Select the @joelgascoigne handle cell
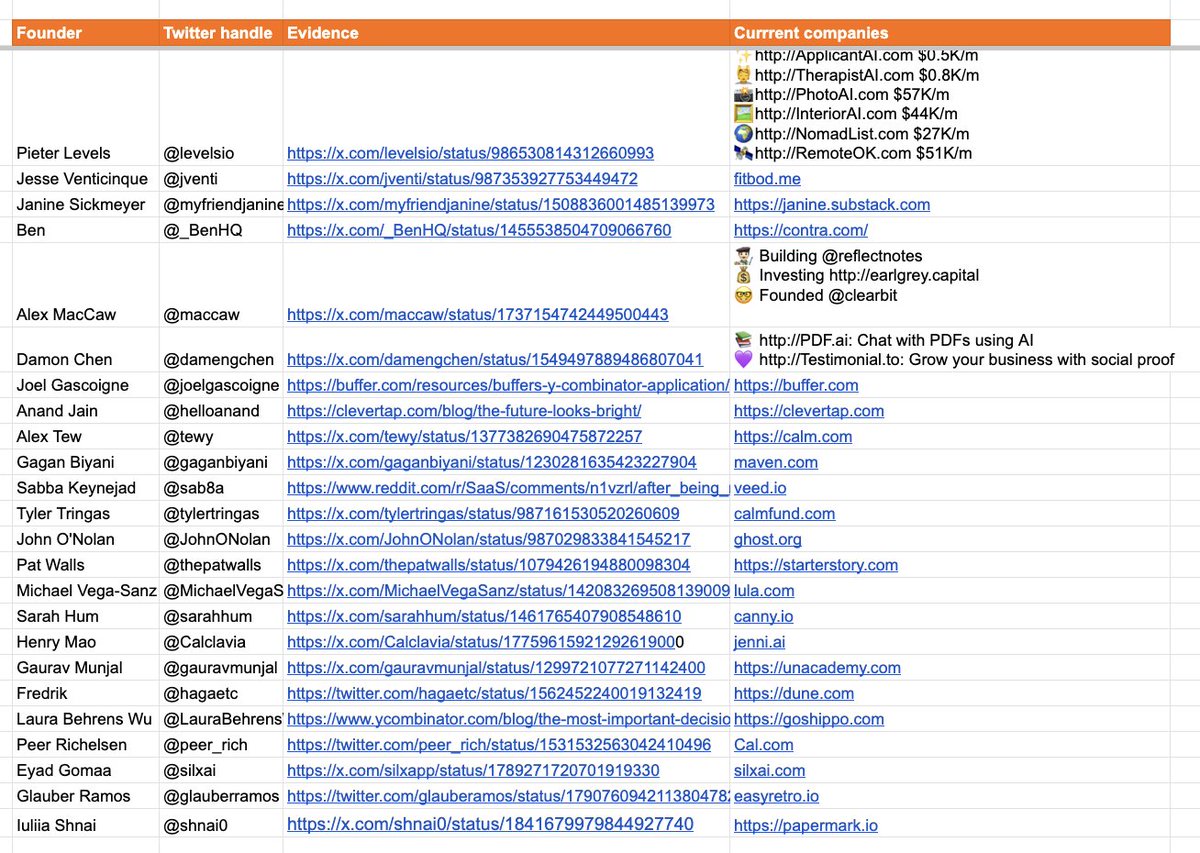This screenshot has height=853, width=1200. point(221,385)
